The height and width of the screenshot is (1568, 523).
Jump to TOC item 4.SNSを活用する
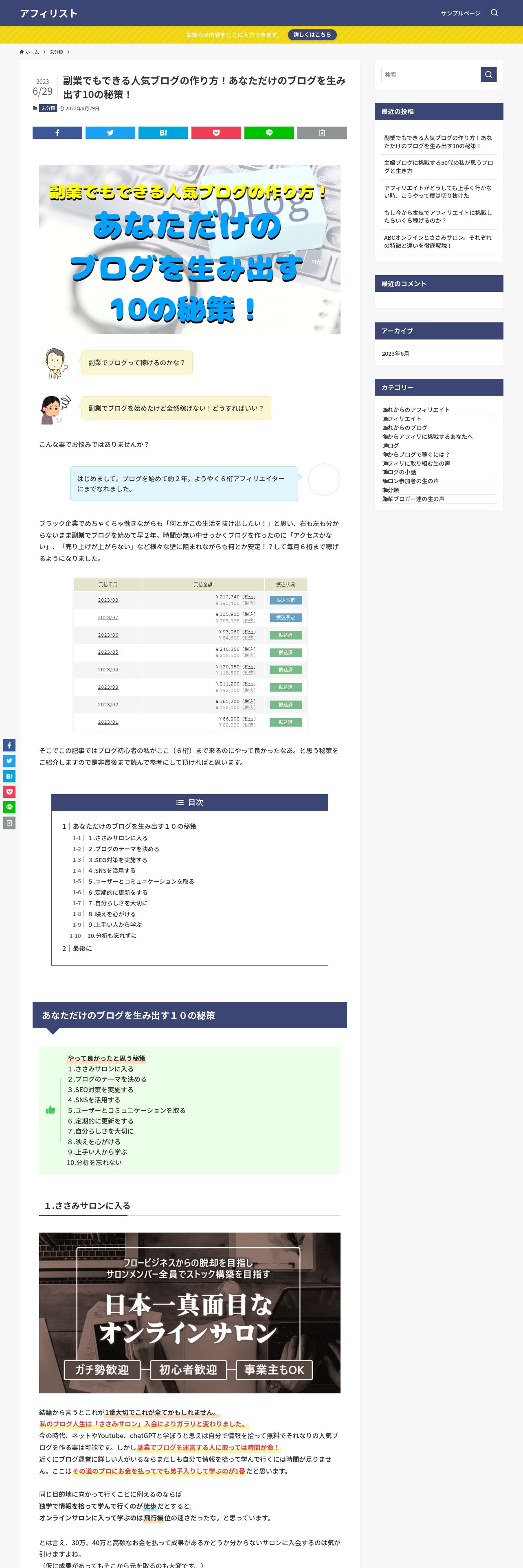[112, 870]
